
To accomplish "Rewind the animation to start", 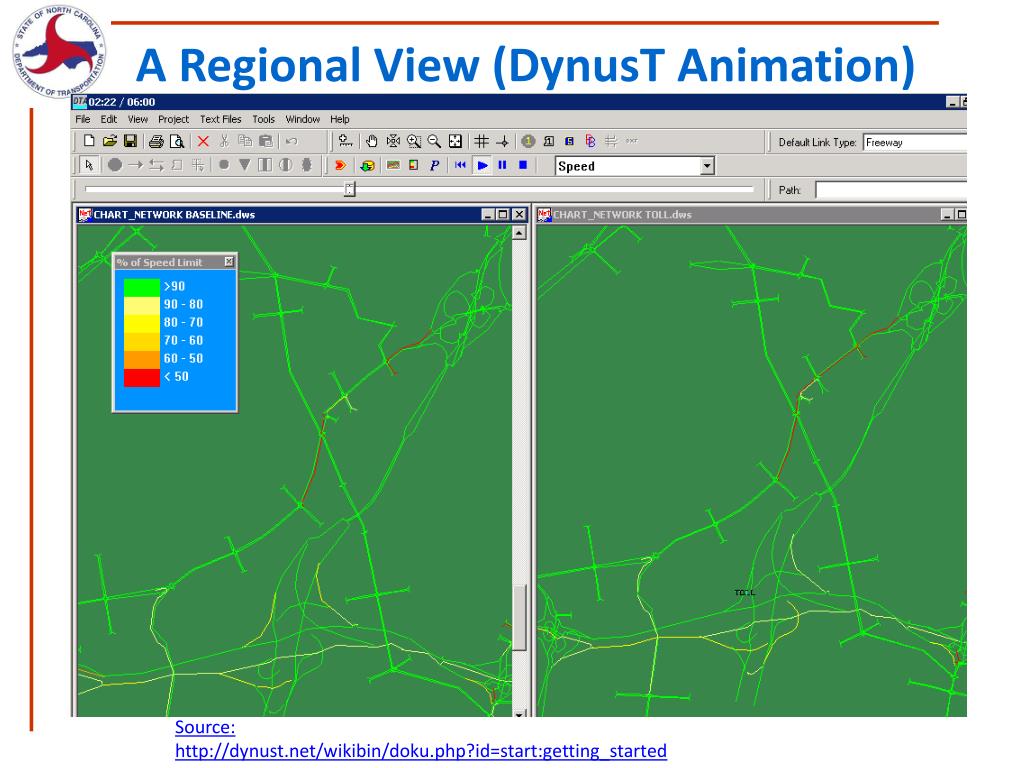I will (460, 165).
